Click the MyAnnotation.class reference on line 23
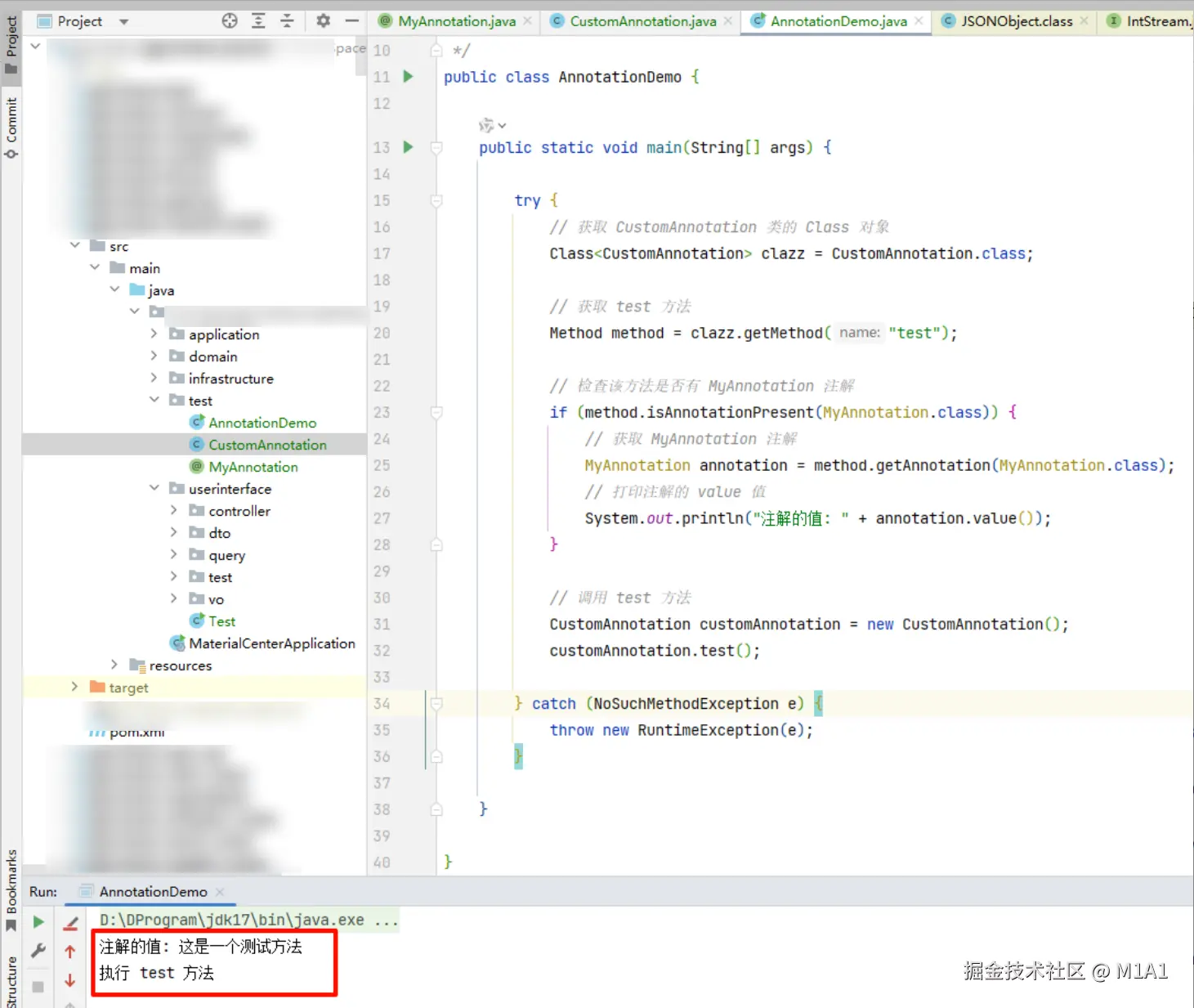This screenshot has height=1008, width=1194. [901, 412]
